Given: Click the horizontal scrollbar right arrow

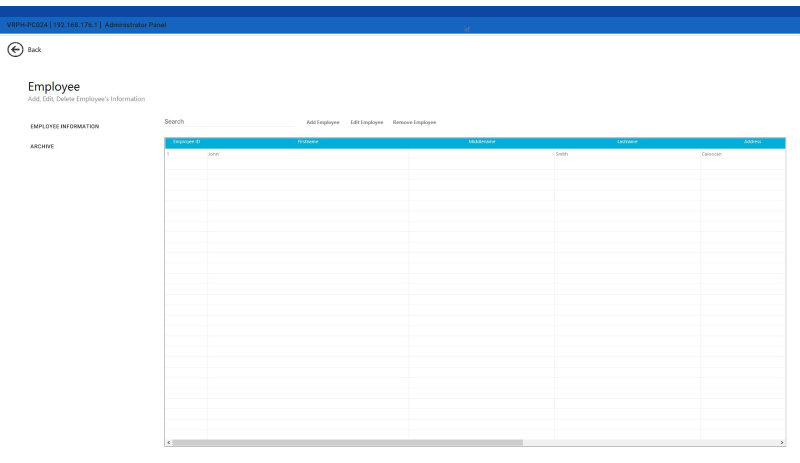Looking at the screenshot, I should 782,443.
